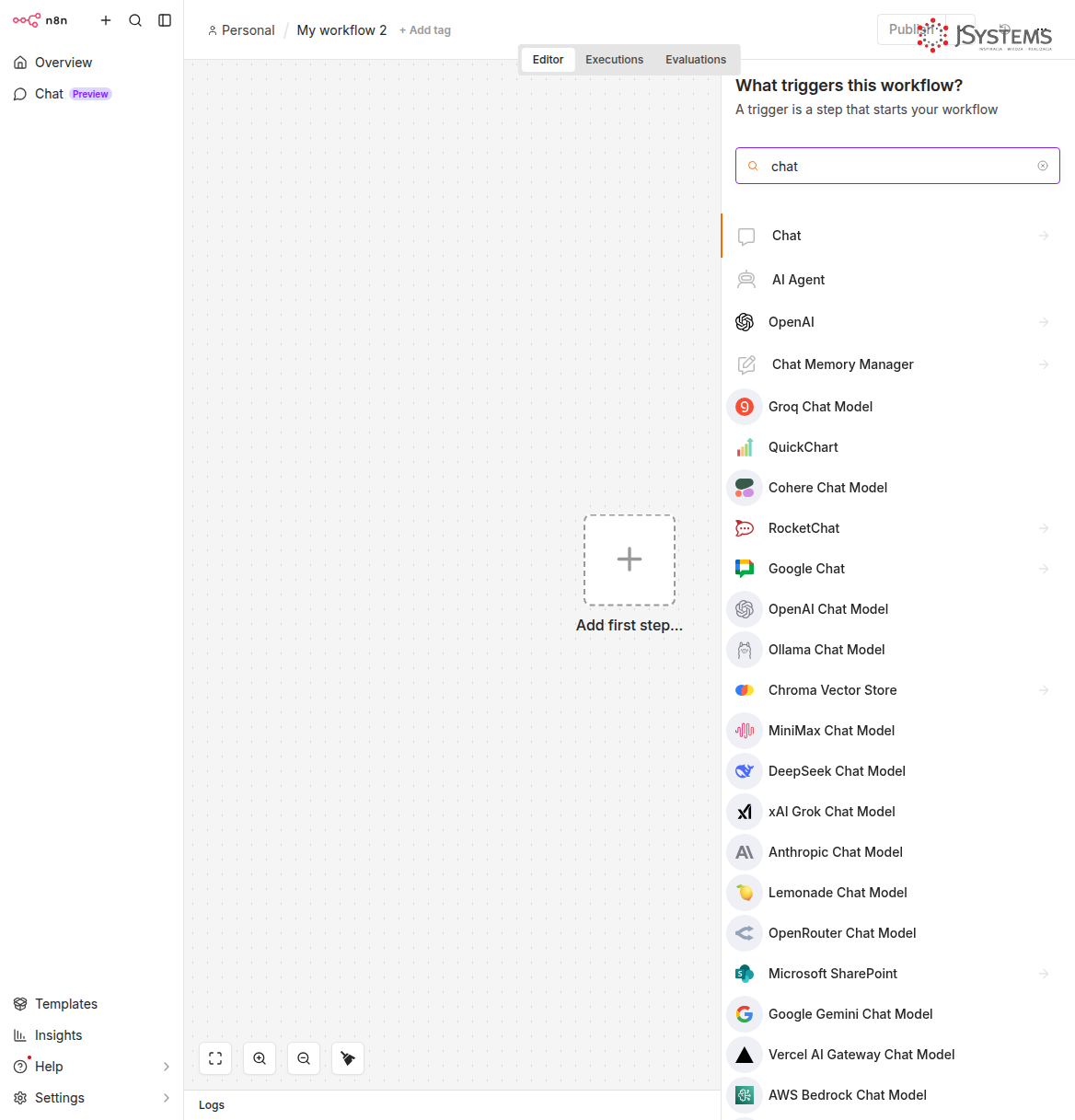Expand Chat Memory Manager arrow
The height and width of the screenshot is (1120, 1075).
[x=1044, y=364]
